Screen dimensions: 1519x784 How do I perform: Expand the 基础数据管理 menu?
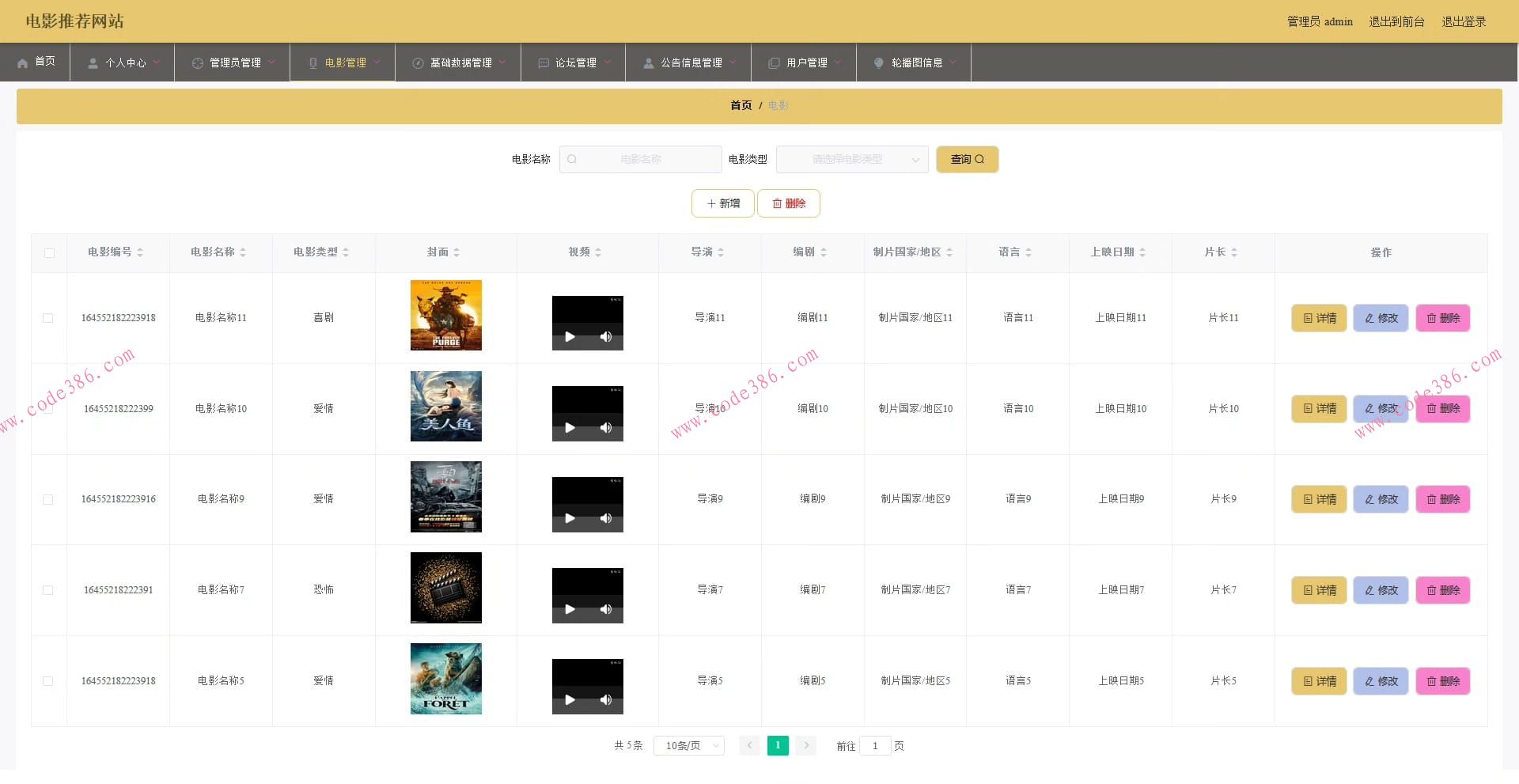click(459, 62)
